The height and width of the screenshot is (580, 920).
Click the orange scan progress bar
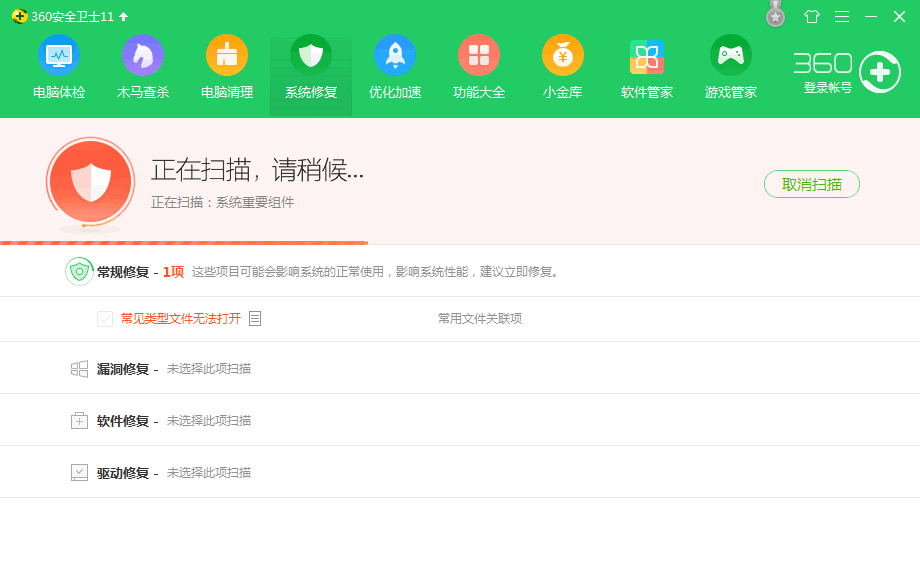pos(184,242)
